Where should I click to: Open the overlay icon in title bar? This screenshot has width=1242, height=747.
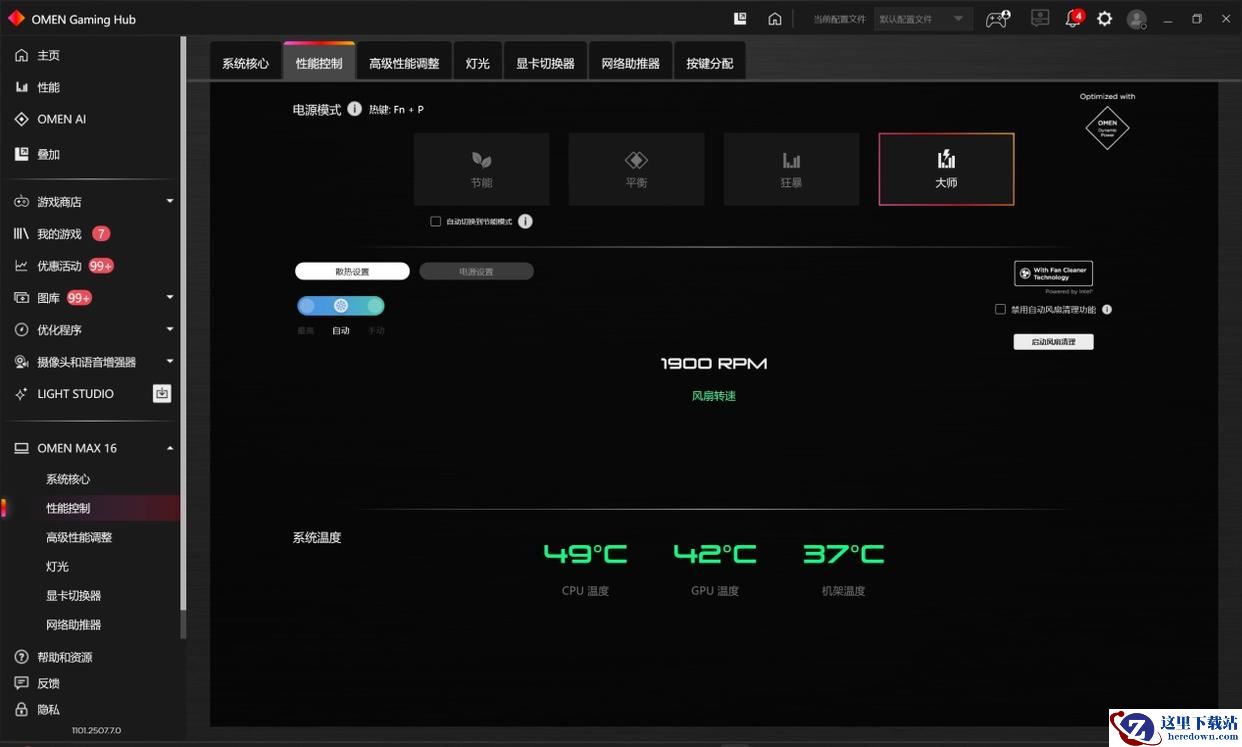[740, 18]
